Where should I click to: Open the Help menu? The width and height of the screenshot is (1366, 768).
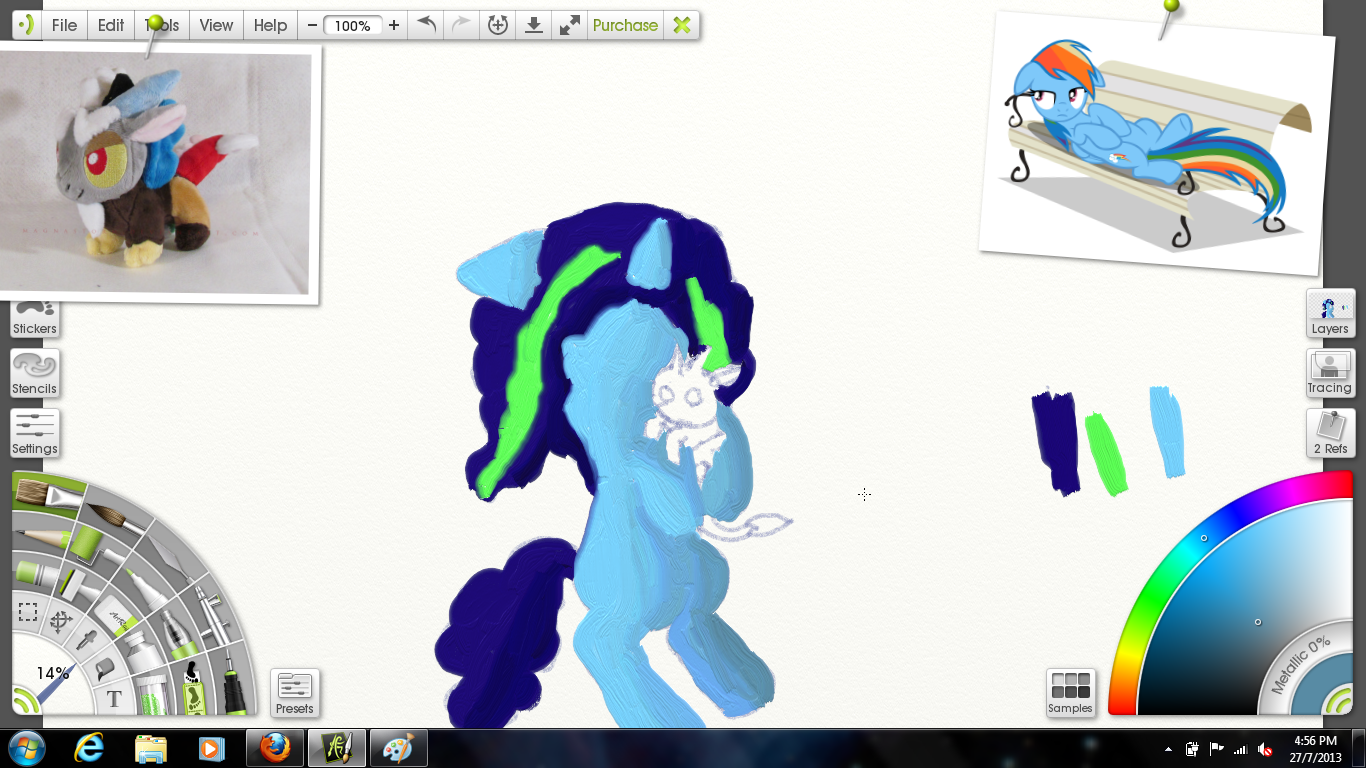coord(270,25)
